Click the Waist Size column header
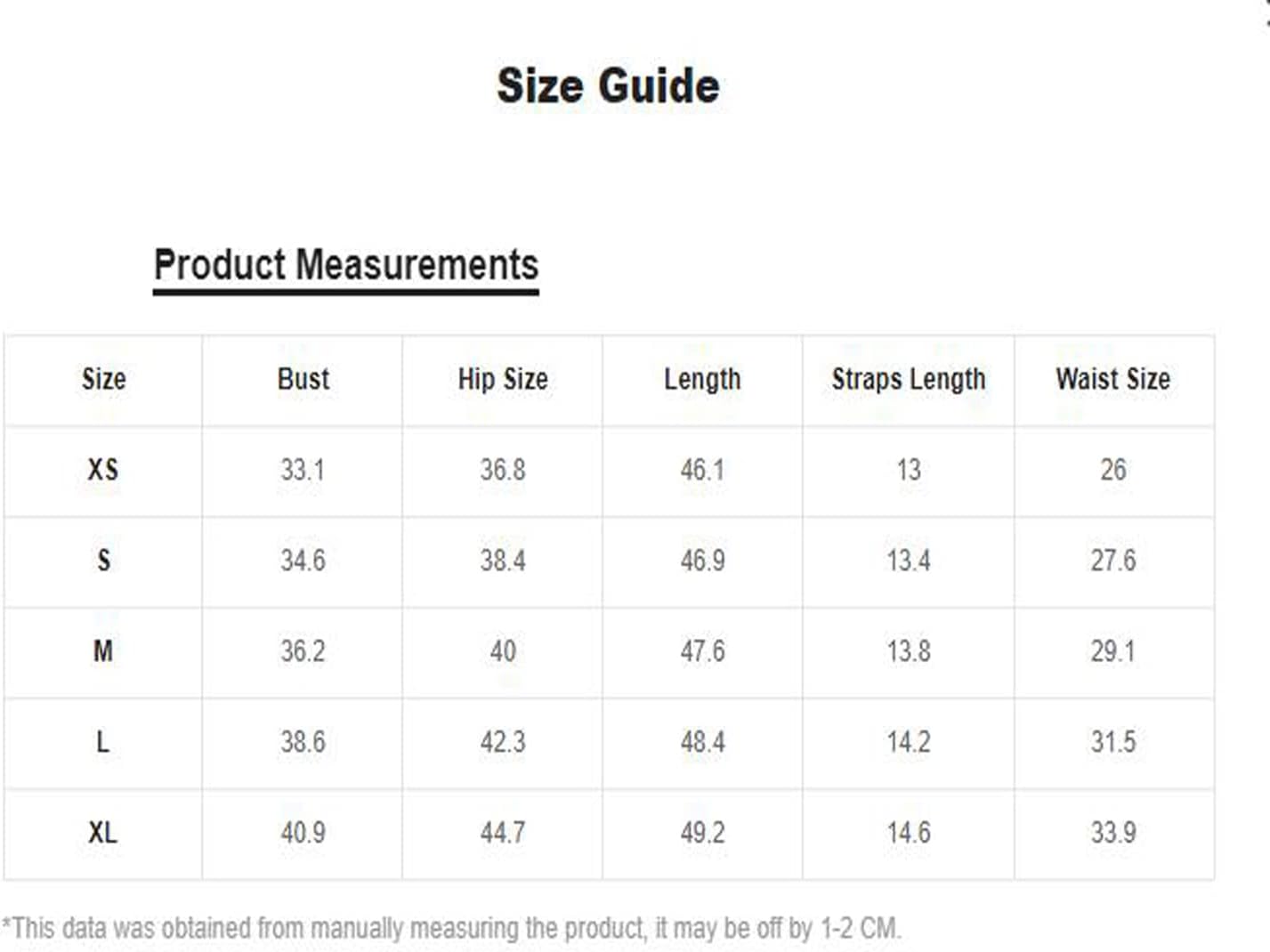The image size is (1270, 952). click(x=1112, y=379)
